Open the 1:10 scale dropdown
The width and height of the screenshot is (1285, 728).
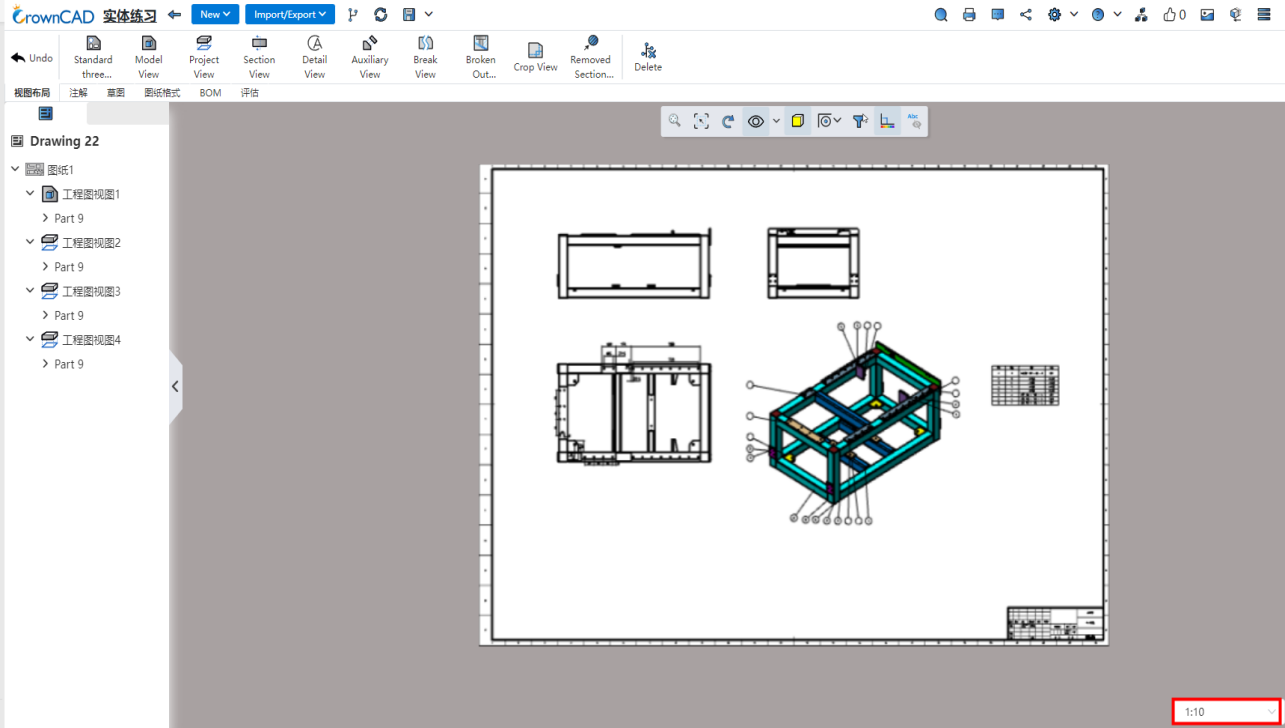click(x=1226, y=712)
